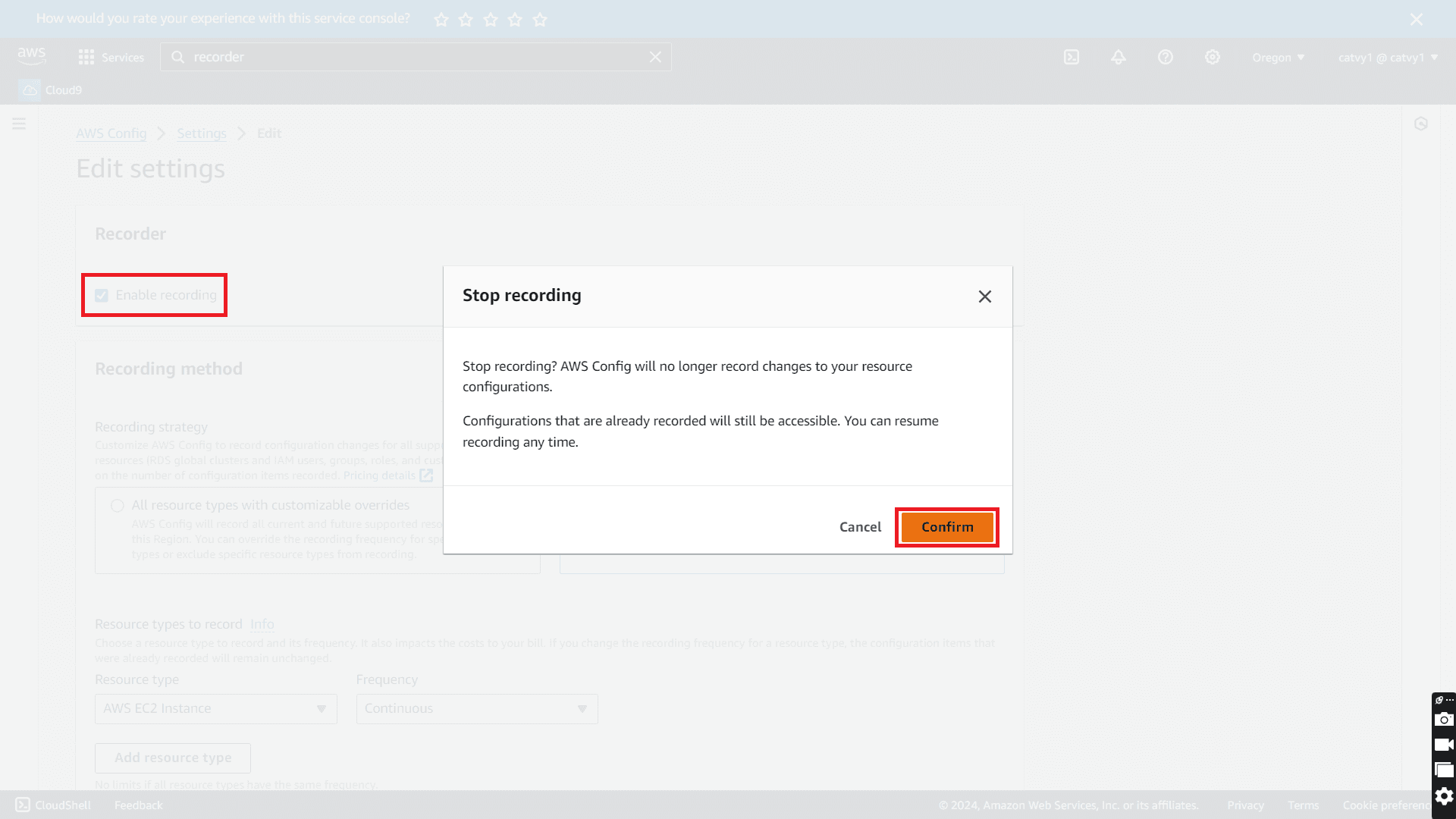
Task: Open capture tool settings gear
Action: pyautogui.click(x=1445, y=796)
